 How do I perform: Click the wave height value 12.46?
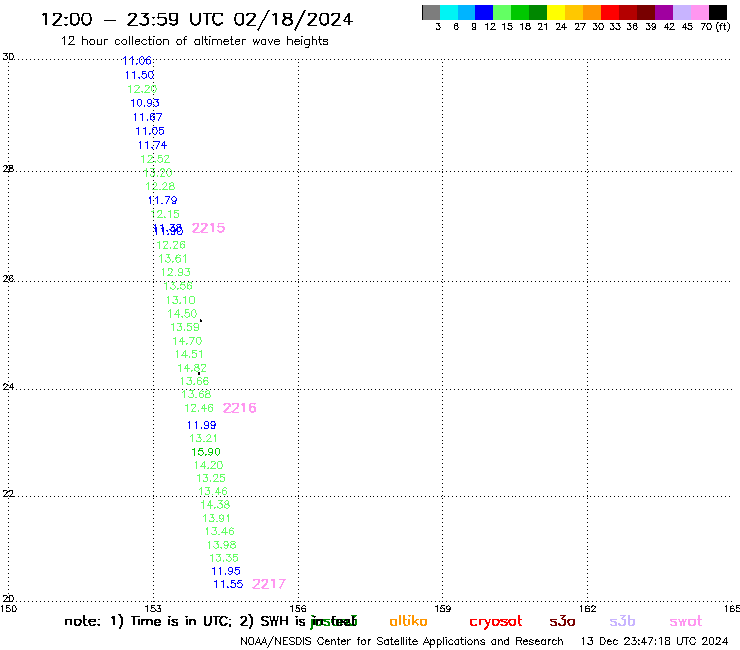click(199, 408)
